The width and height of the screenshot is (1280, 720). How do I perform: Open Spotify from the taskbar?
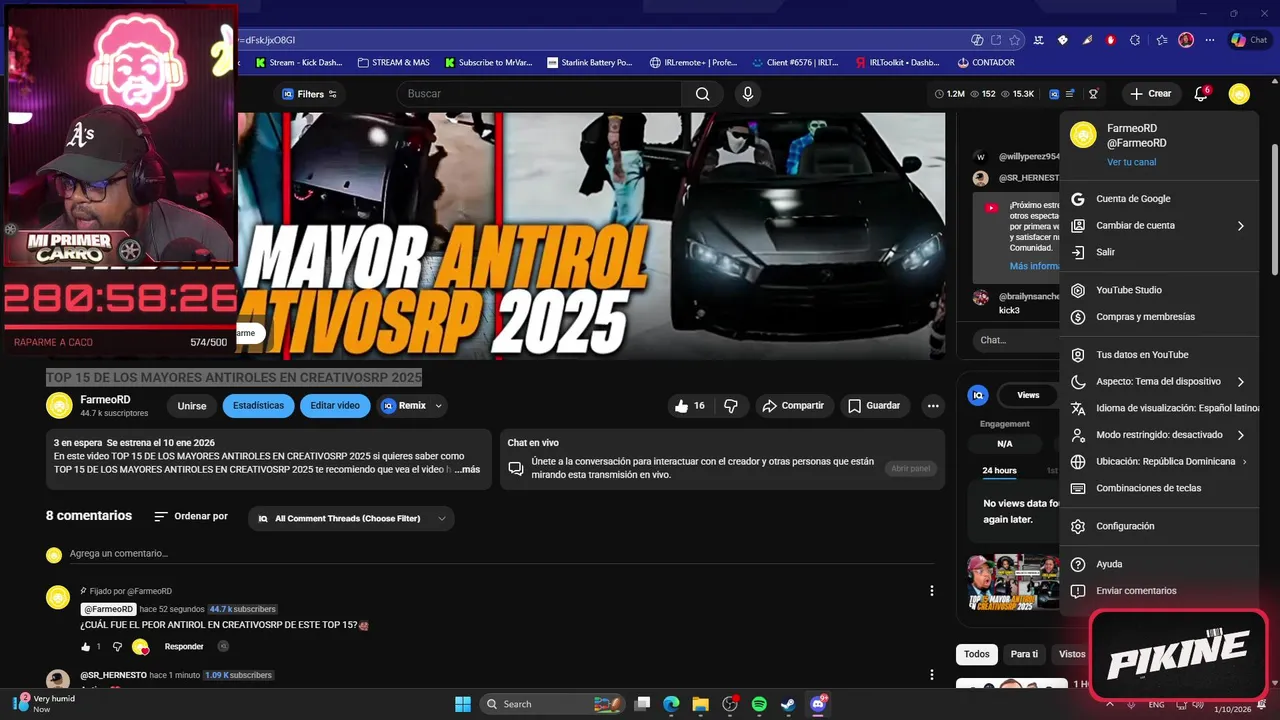pyautogui.click(x=759, y=704)
